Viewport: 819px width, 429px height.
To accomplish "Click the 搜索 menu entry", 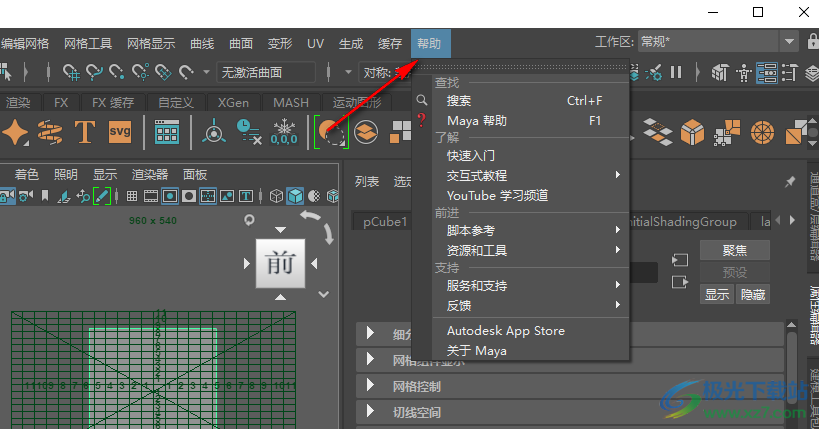I will pos(531,101).
